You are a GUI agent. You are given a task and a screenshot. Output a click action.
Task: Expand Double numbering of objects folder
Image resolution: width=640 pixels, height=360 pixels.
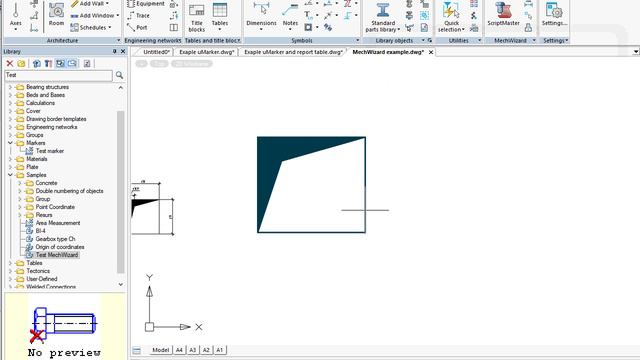20,191
